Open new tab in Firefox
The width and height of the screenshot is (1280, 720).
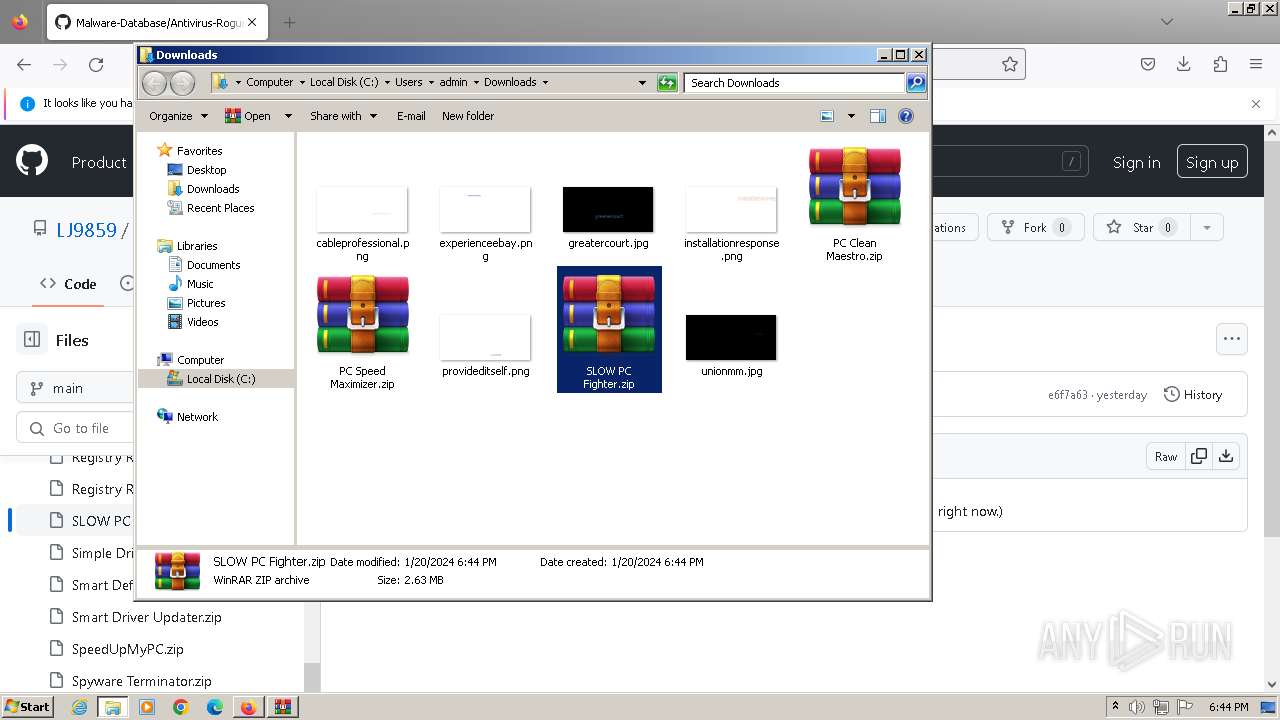[289, 22]
